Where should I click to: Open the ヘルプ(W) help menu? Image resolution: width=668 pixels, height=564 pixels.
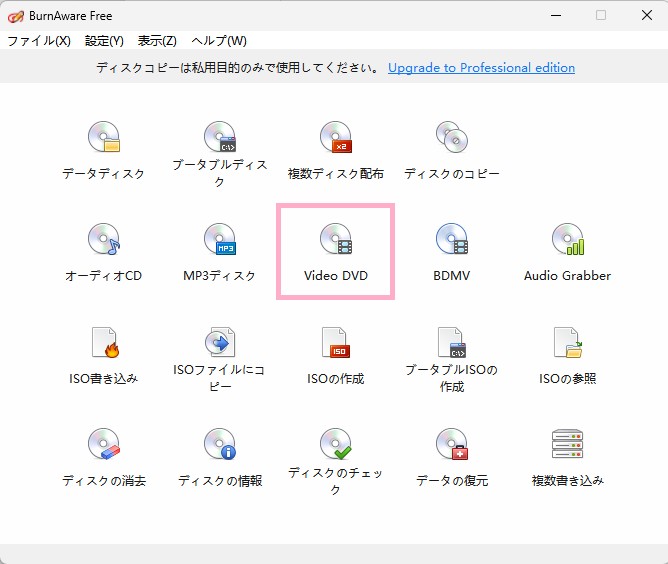(219, 41)
